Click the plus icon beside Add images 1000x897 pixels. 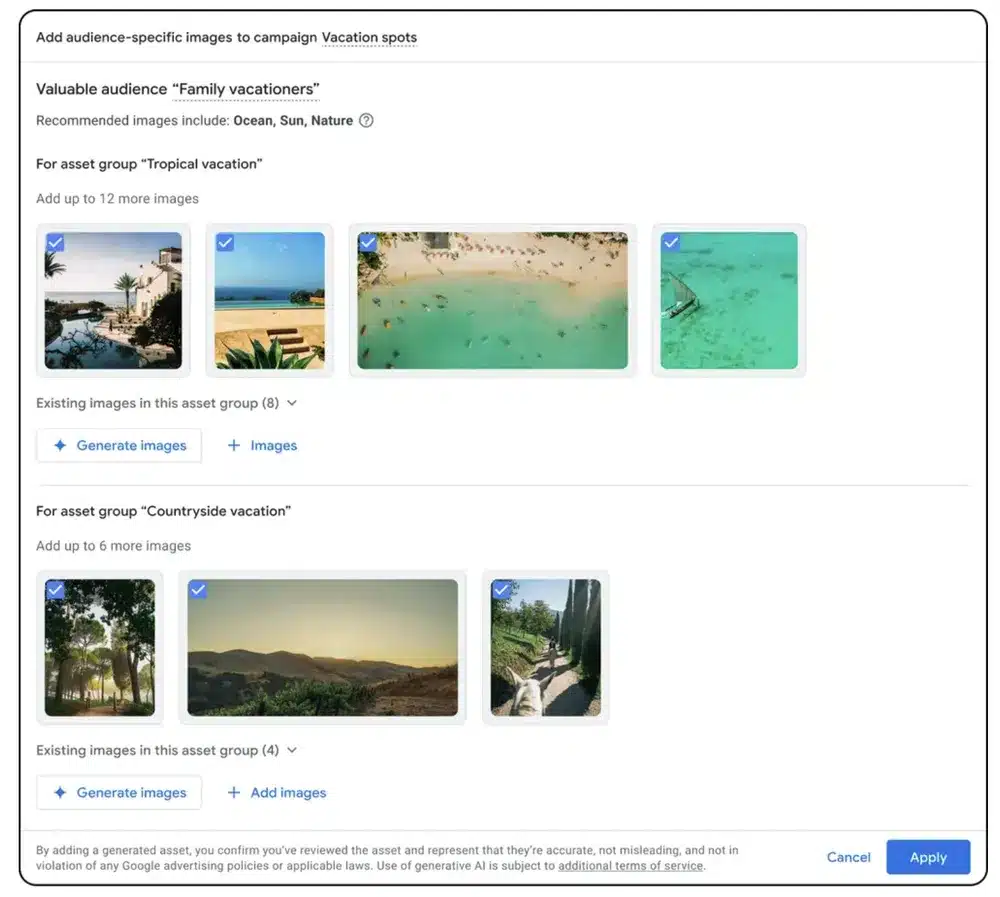click(x=233, y=792)
